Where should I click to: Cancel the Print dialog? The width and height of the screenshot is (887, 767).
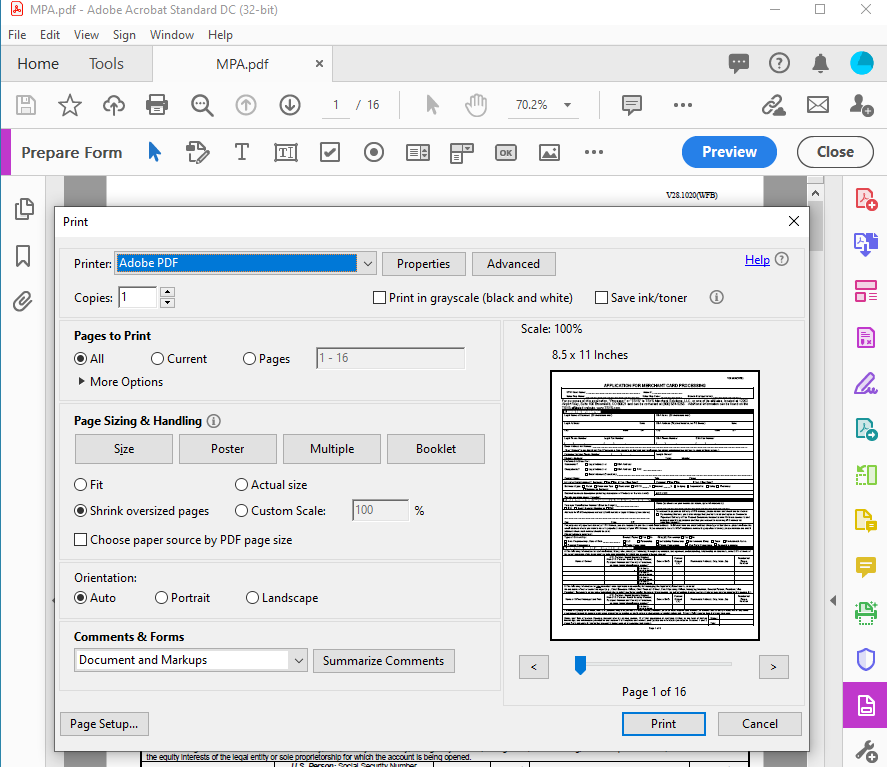pyautogui.click(x=760, y=724)
